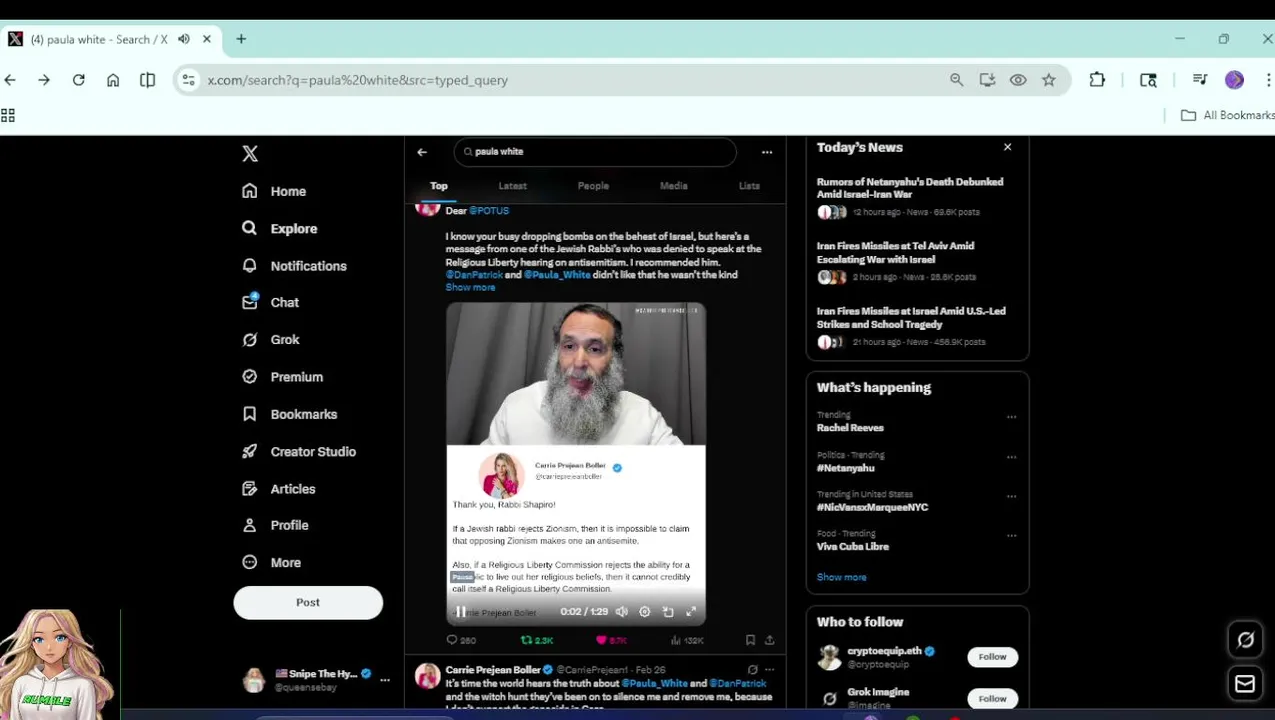Viewport: 1275px width, 720px height.
Task: Switch to the Top tab
Action: point(439,186)
